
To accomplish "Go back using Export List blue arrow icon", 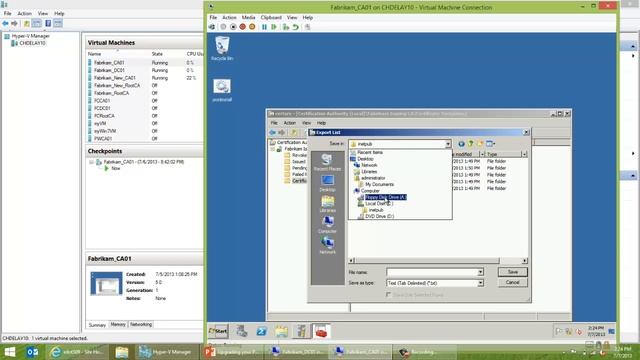I will [461, 144].
